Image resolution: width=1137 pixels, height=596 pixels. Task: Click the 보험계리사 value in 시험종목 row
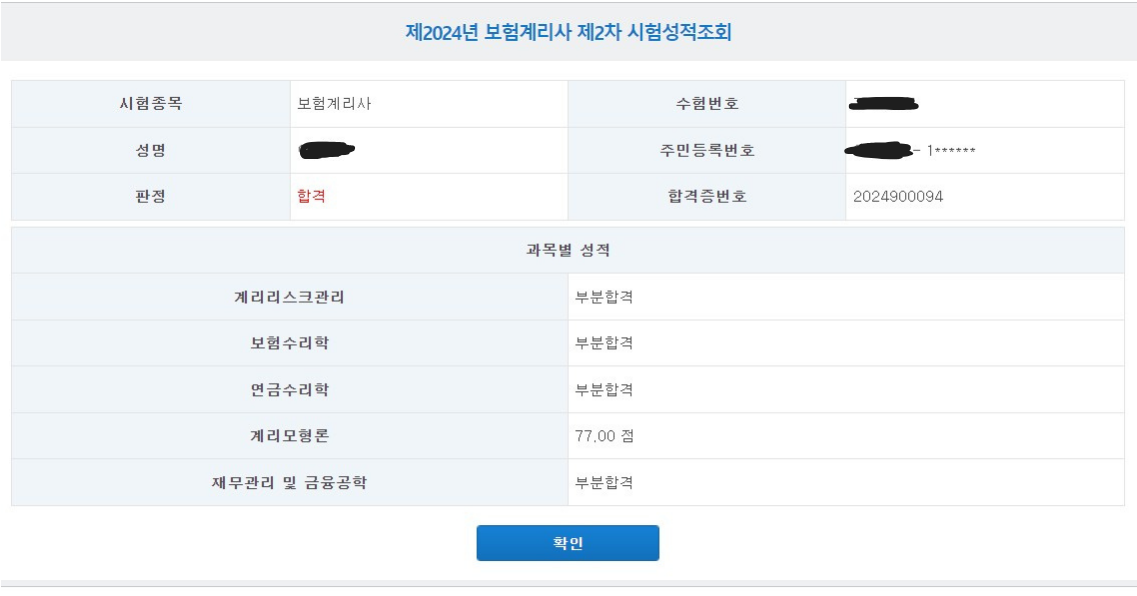(x=334, y=103)
